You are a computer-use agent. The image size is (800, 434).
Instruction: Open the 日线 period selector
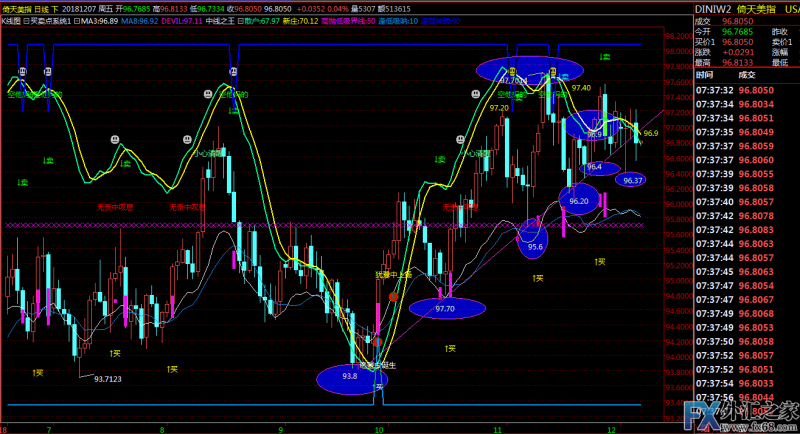(38, 7)
